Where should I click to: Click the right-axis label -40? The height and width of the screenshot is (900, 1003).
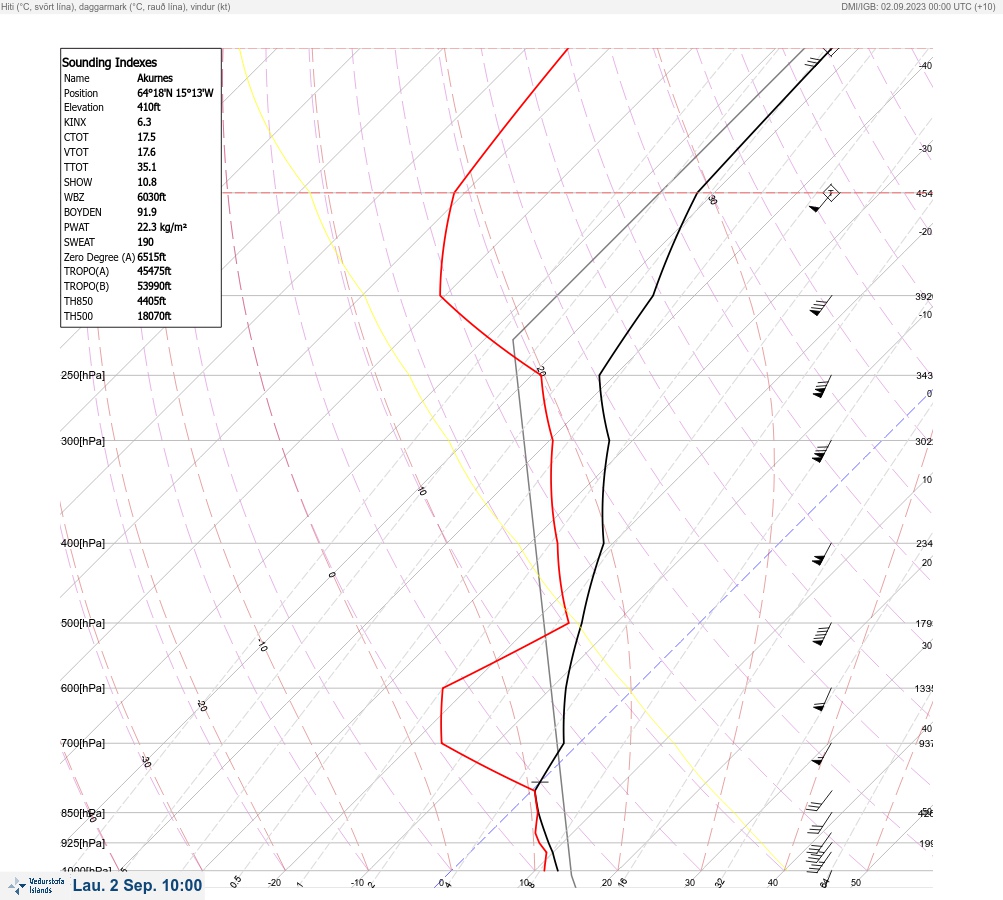[925, 66]
